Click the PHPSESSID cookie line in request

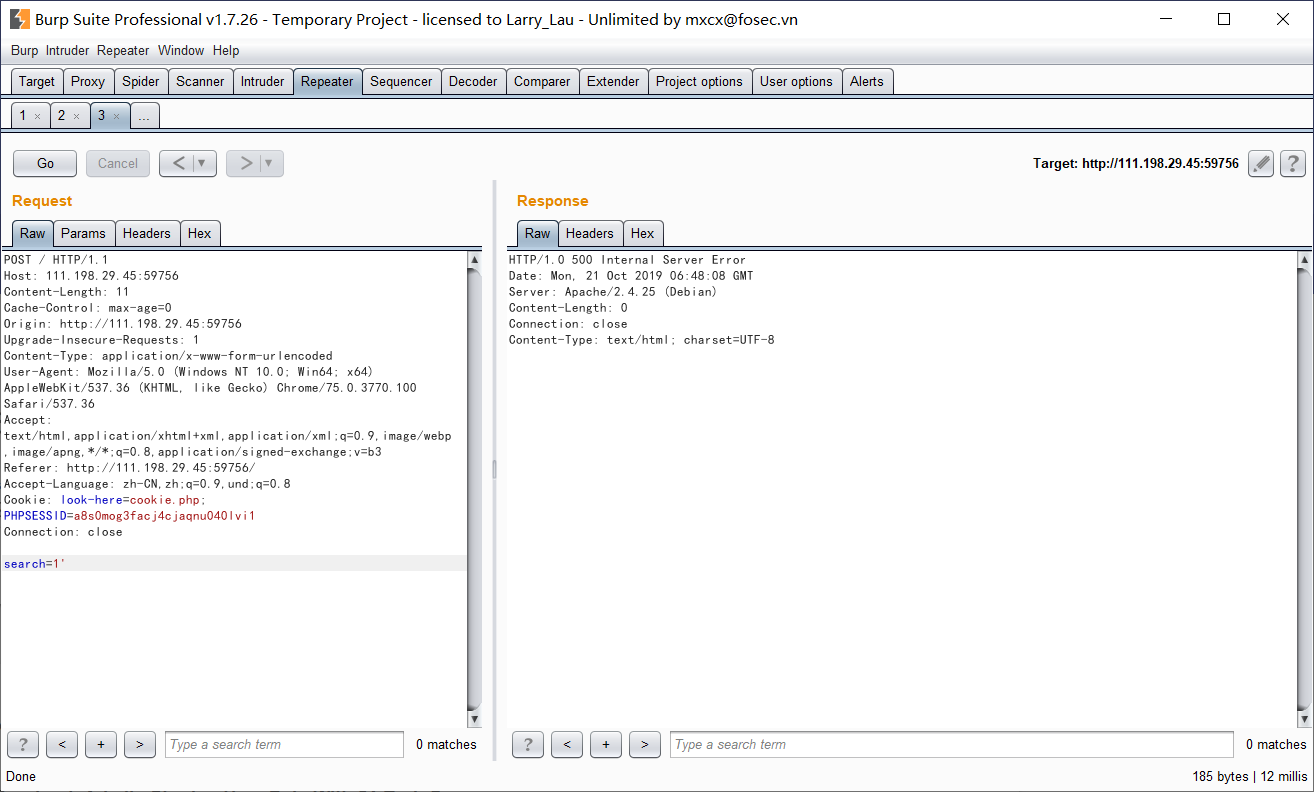[x=129, y=516]
